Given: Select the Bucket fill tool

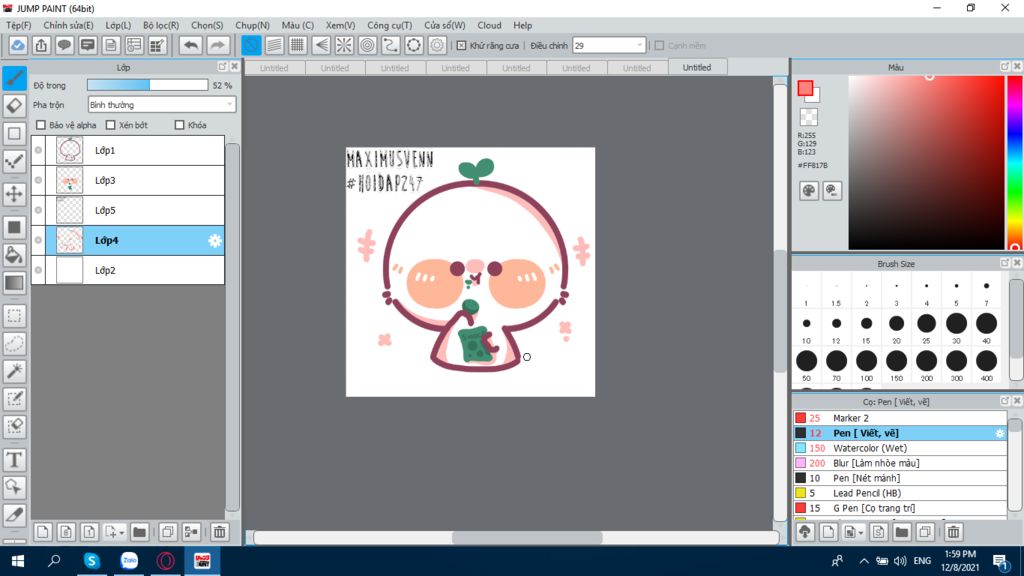Looking at the screenshot, I should point(14,255).
